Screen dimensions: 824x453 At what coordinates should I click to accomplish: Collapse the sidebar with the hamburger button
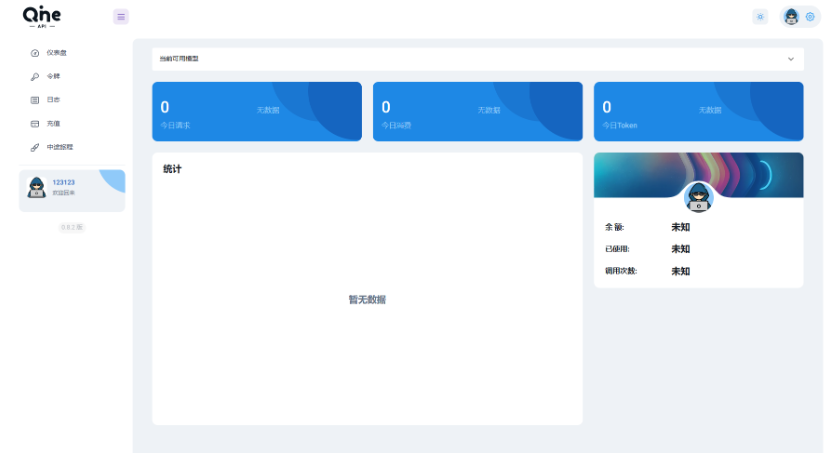(121, 16)
